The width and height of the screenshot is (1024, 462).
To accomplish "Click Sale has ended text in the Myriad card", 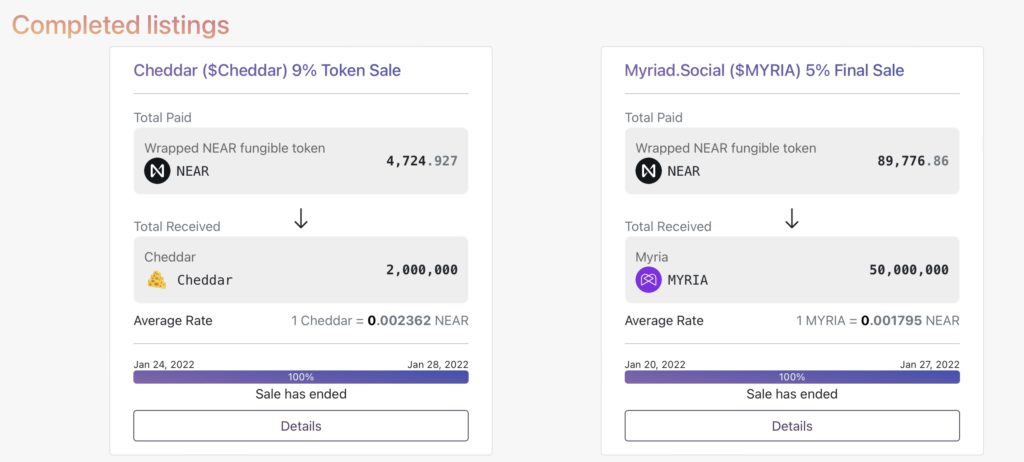I will 792,394.
